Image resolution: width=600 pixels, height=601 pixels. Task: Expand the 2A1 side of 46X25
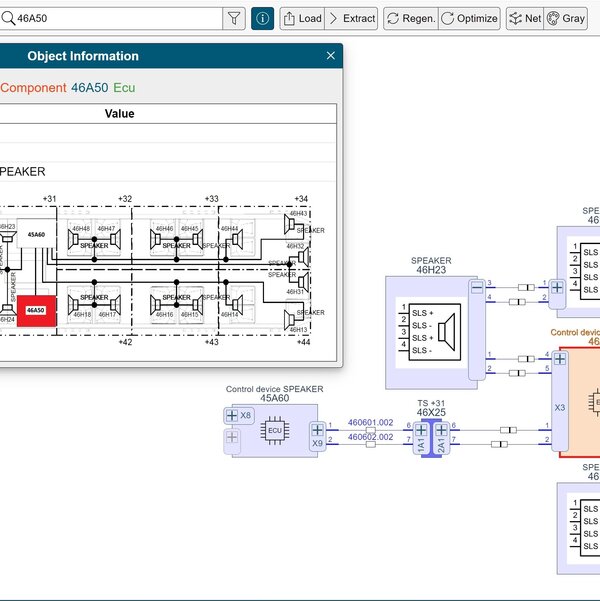point(441,430)
